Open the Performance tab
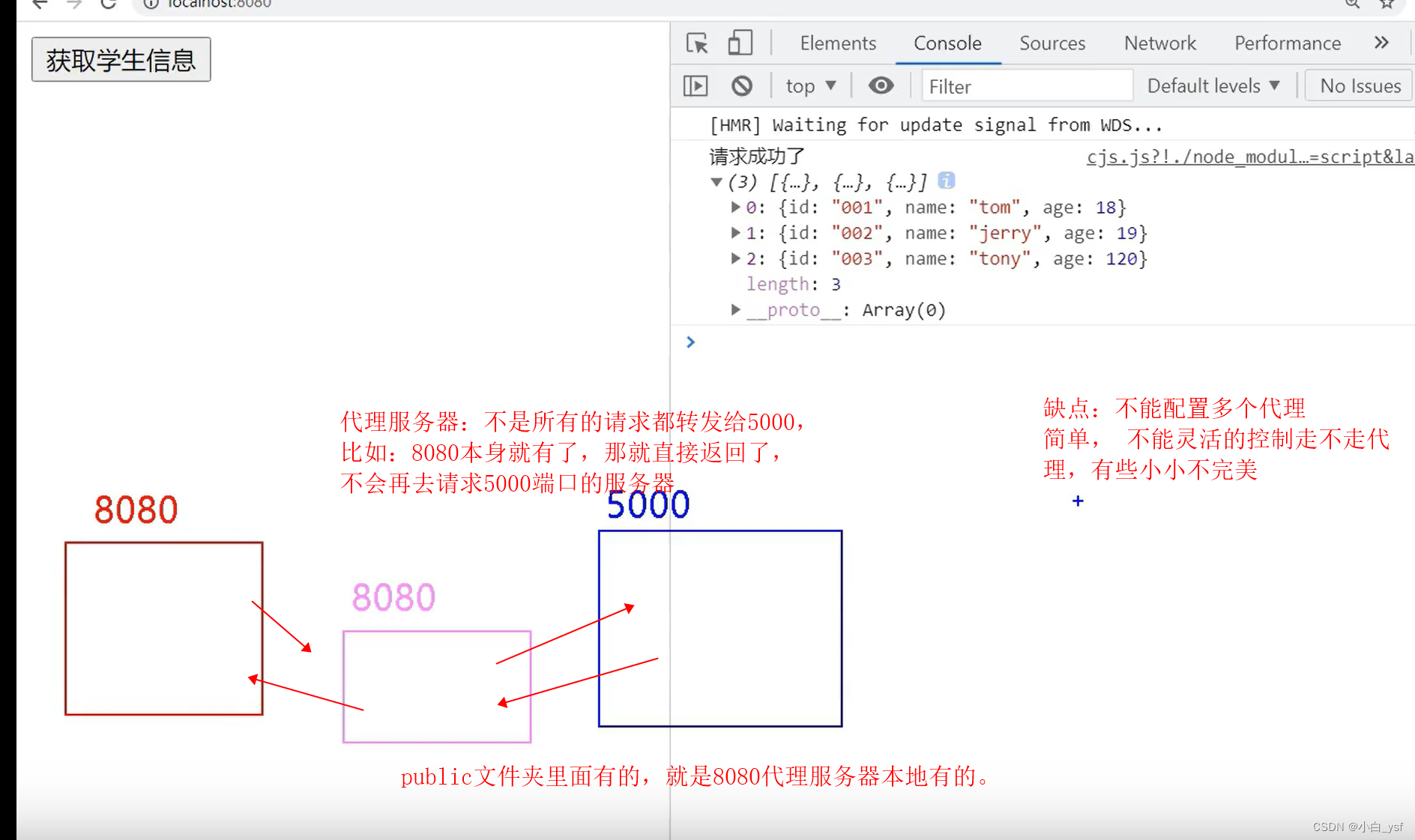 [1288, 43]
